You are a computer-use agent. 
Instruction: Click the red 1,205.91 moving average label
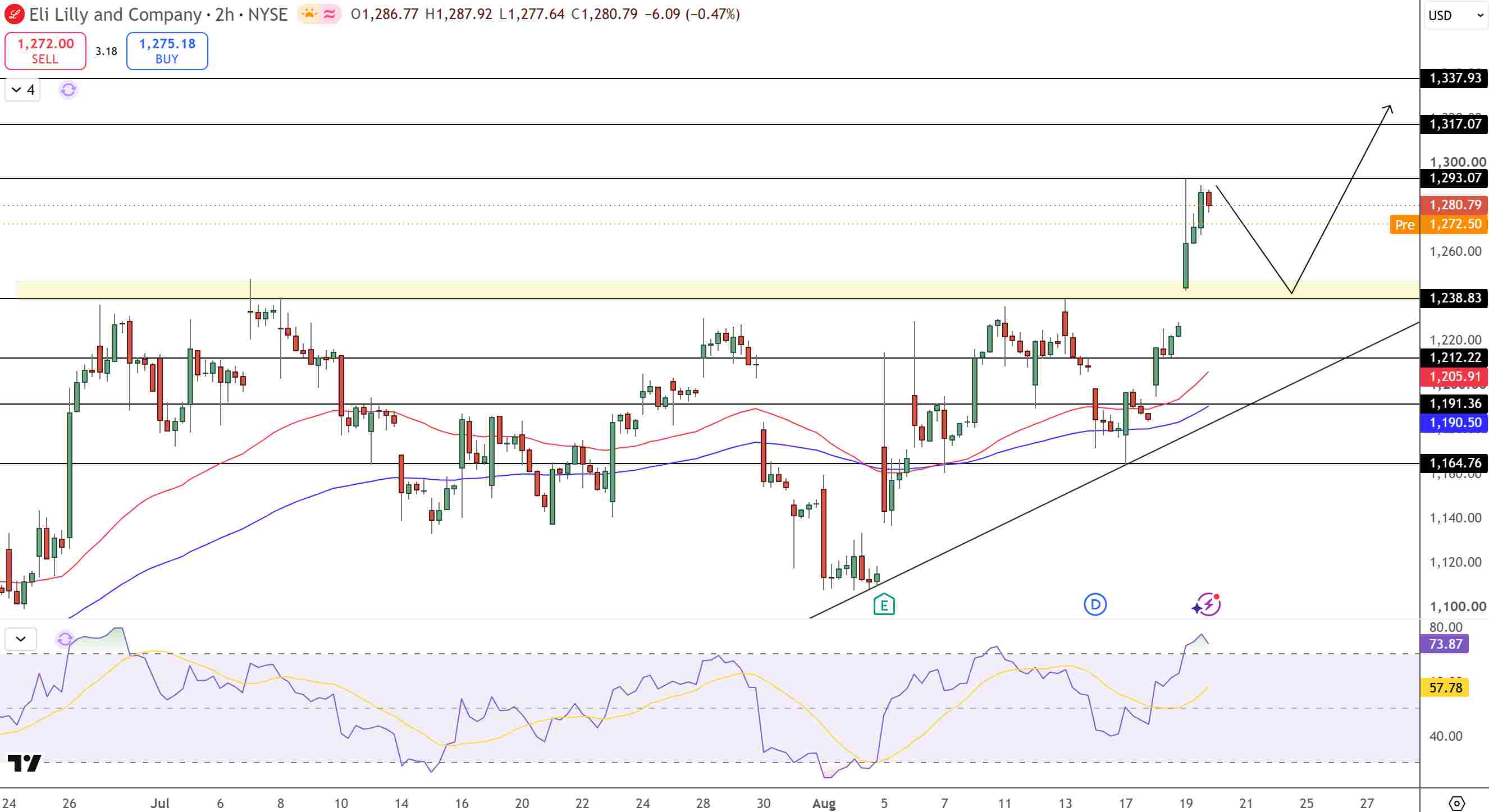click(x=1454, y=377)
